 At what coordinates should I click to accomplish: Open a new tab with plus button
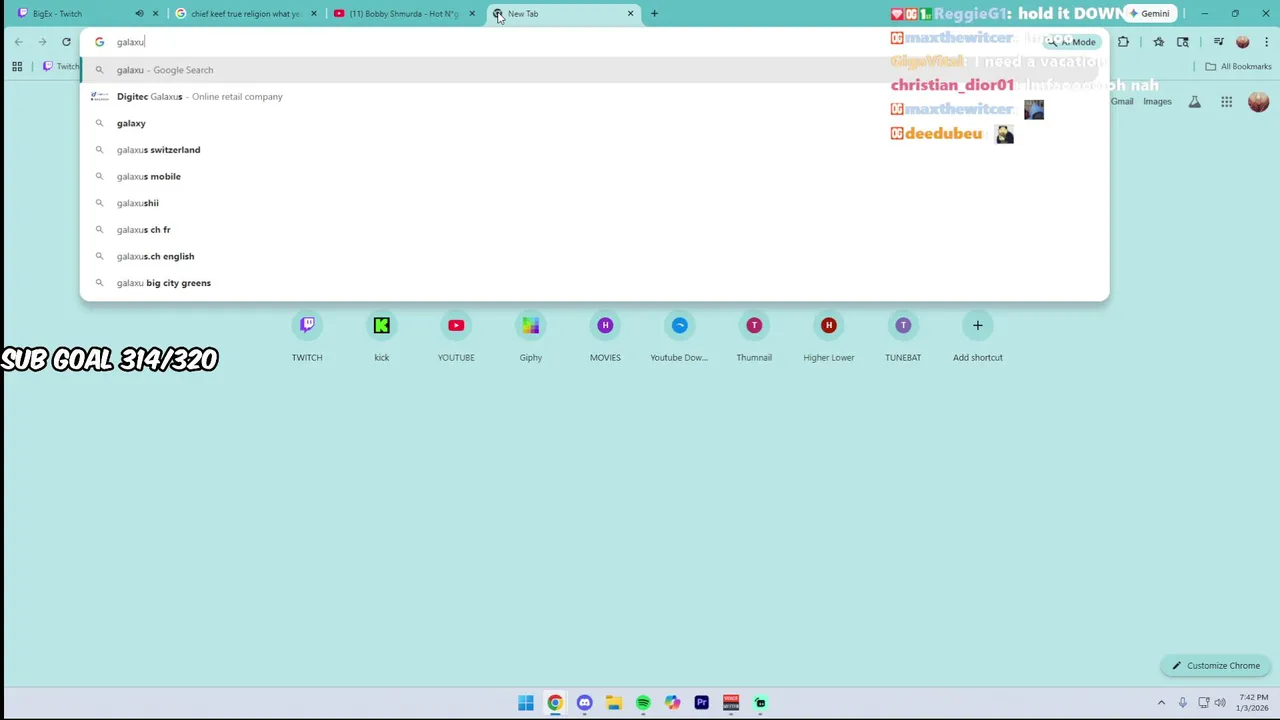(654, 14)
